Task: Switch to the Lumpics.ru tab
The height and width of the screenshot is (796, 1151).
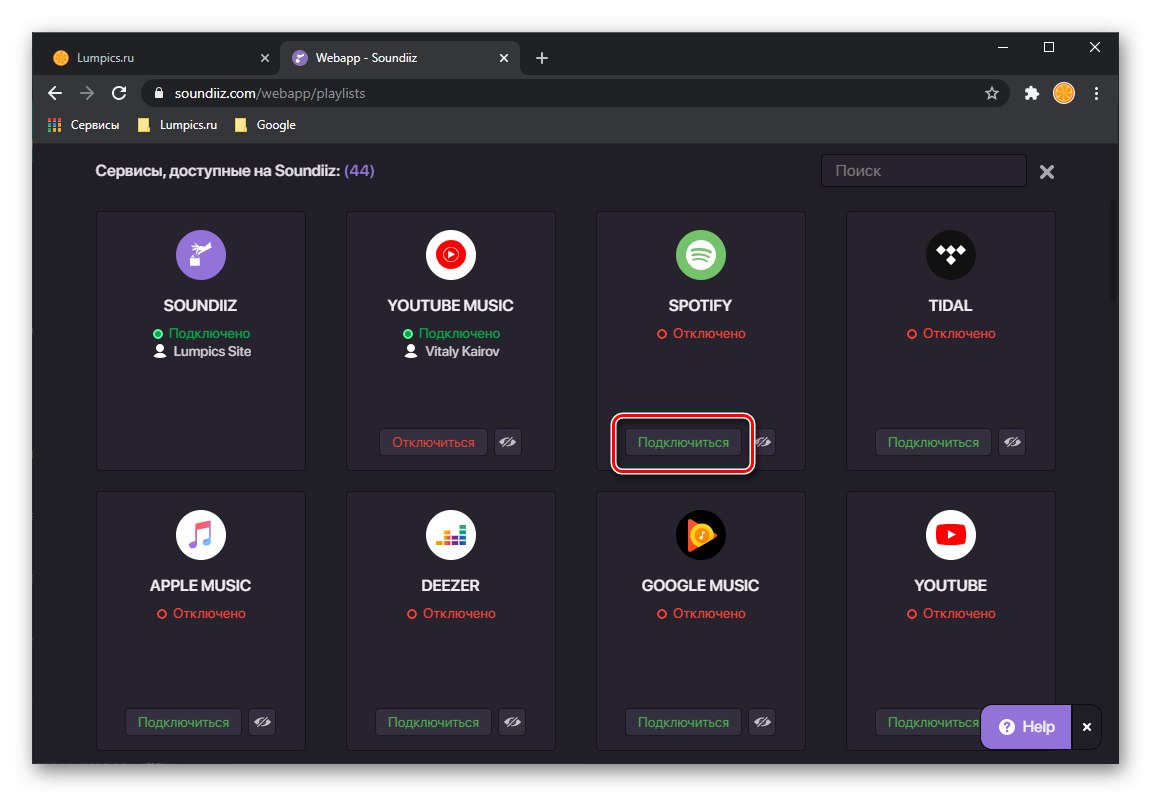Action: tap(158, 58)
